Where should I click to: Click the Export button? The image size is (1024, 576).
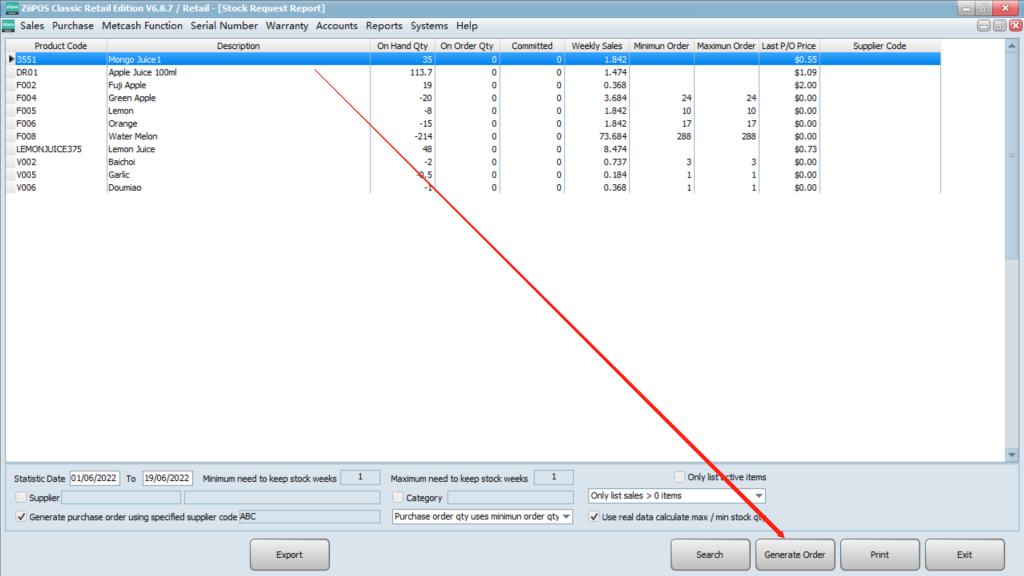[289, 554]
